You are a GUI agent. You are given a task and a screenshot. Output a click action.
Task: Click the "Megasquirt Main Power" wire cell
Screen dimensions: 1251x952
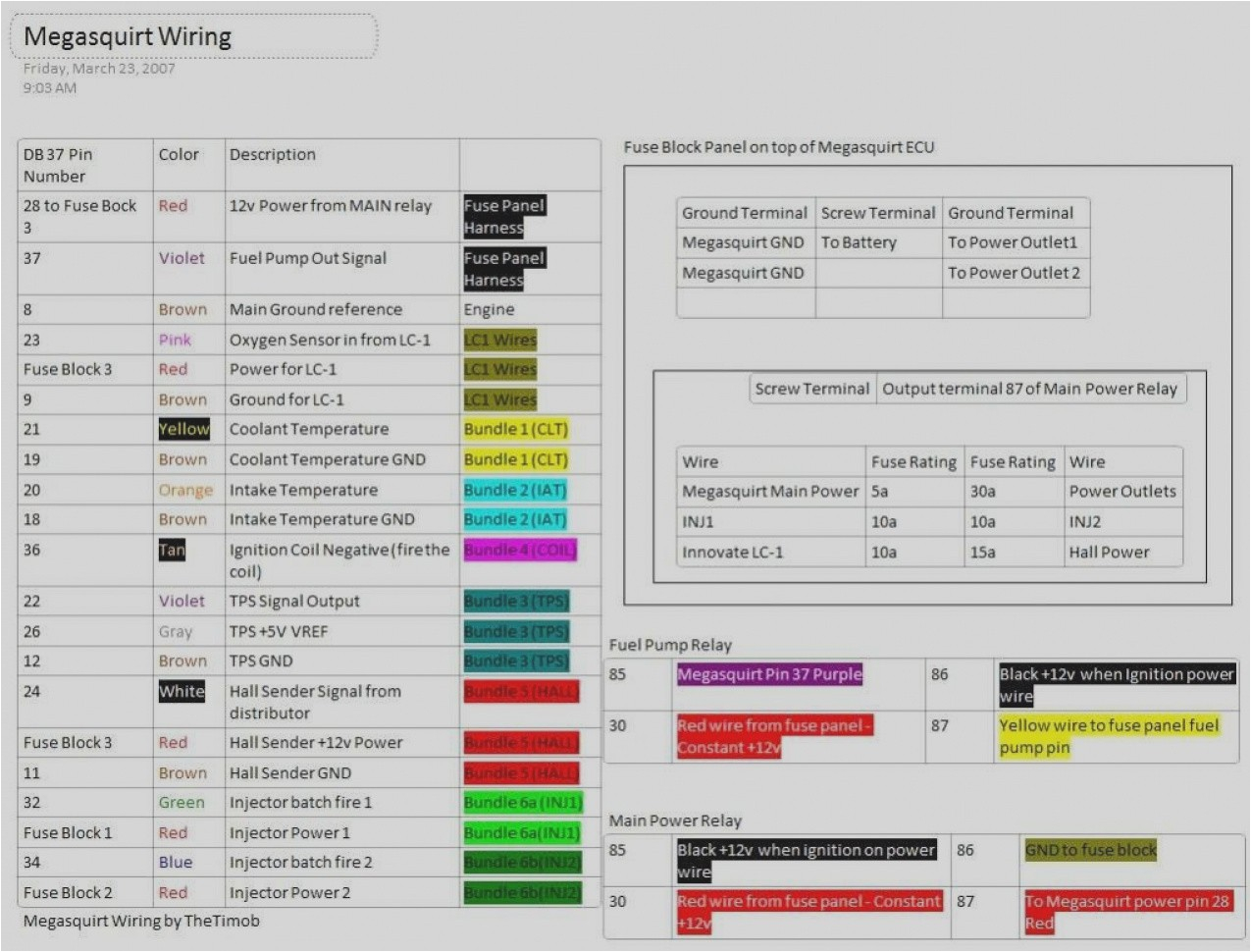768,491
